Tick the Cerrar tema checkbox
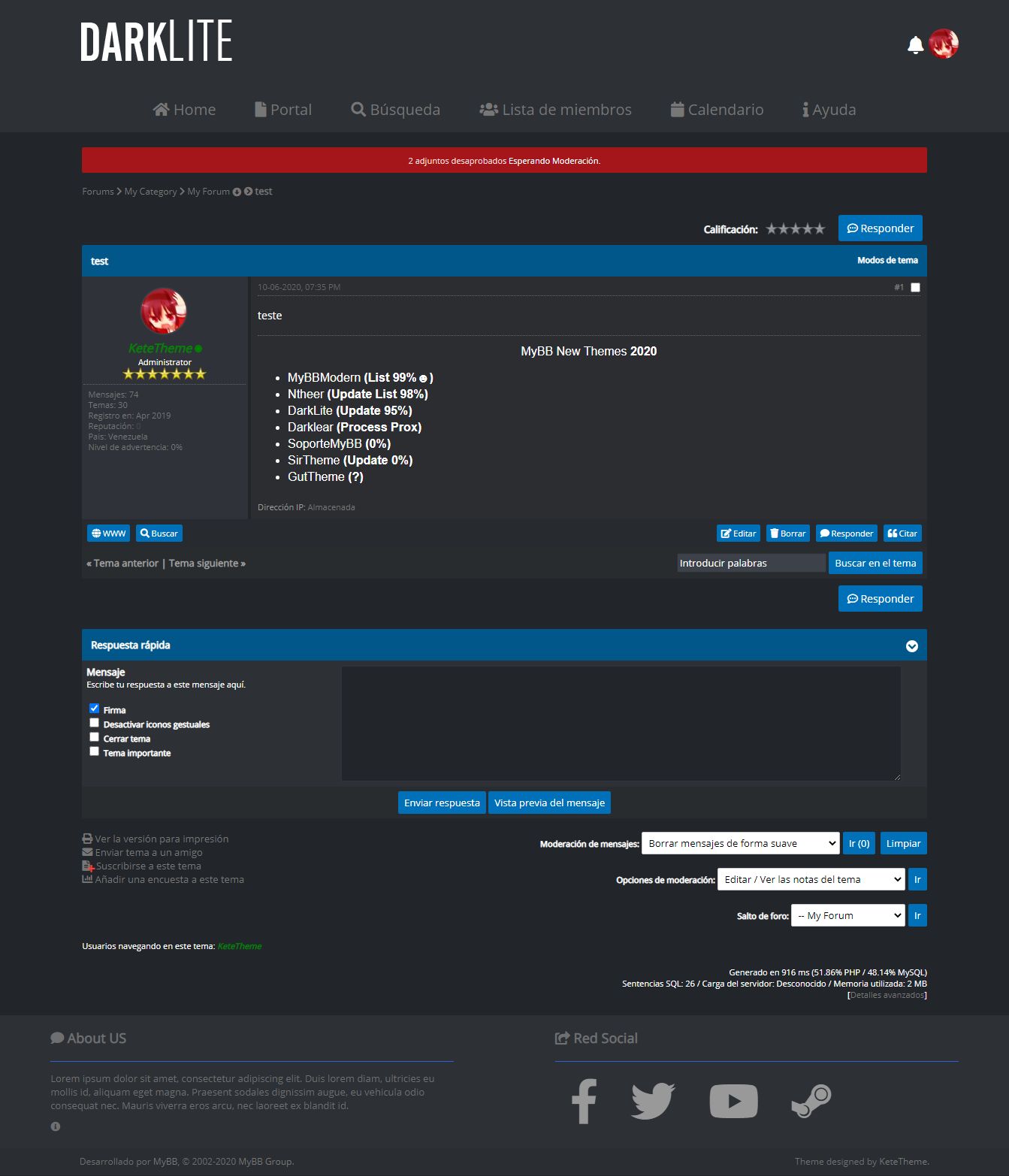 [x=94, y=736]
